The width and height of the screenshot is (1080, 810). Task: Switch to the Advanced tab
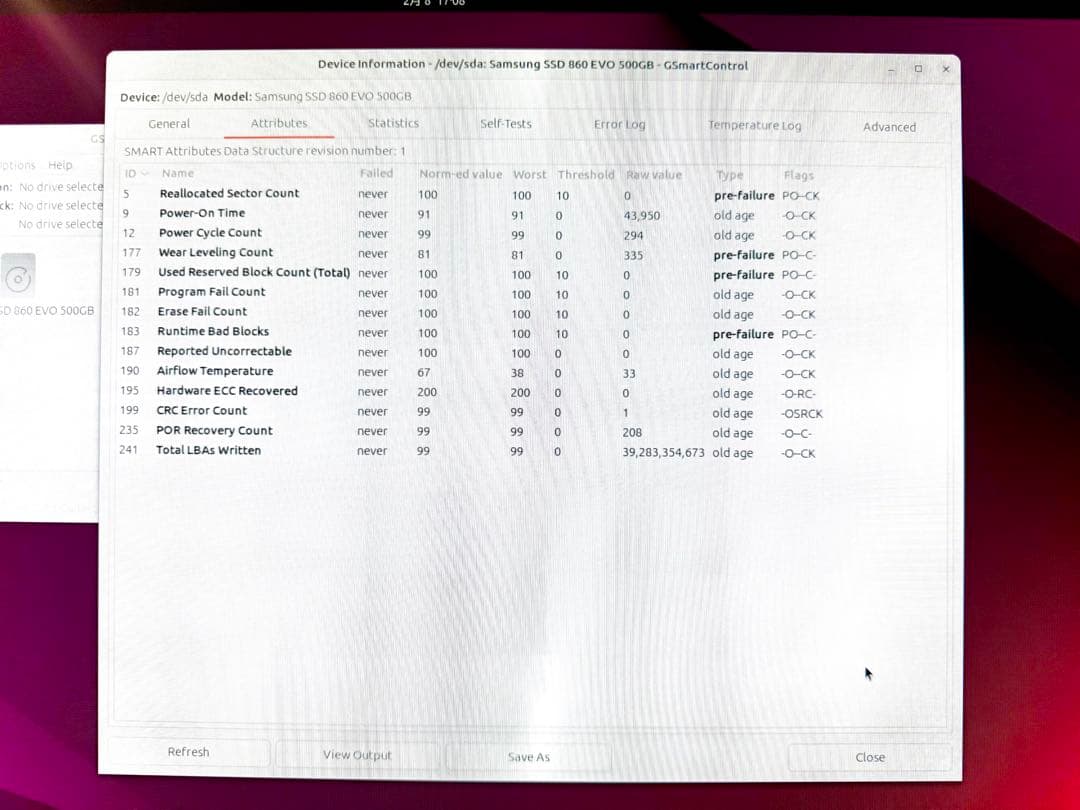coord(889,127)
